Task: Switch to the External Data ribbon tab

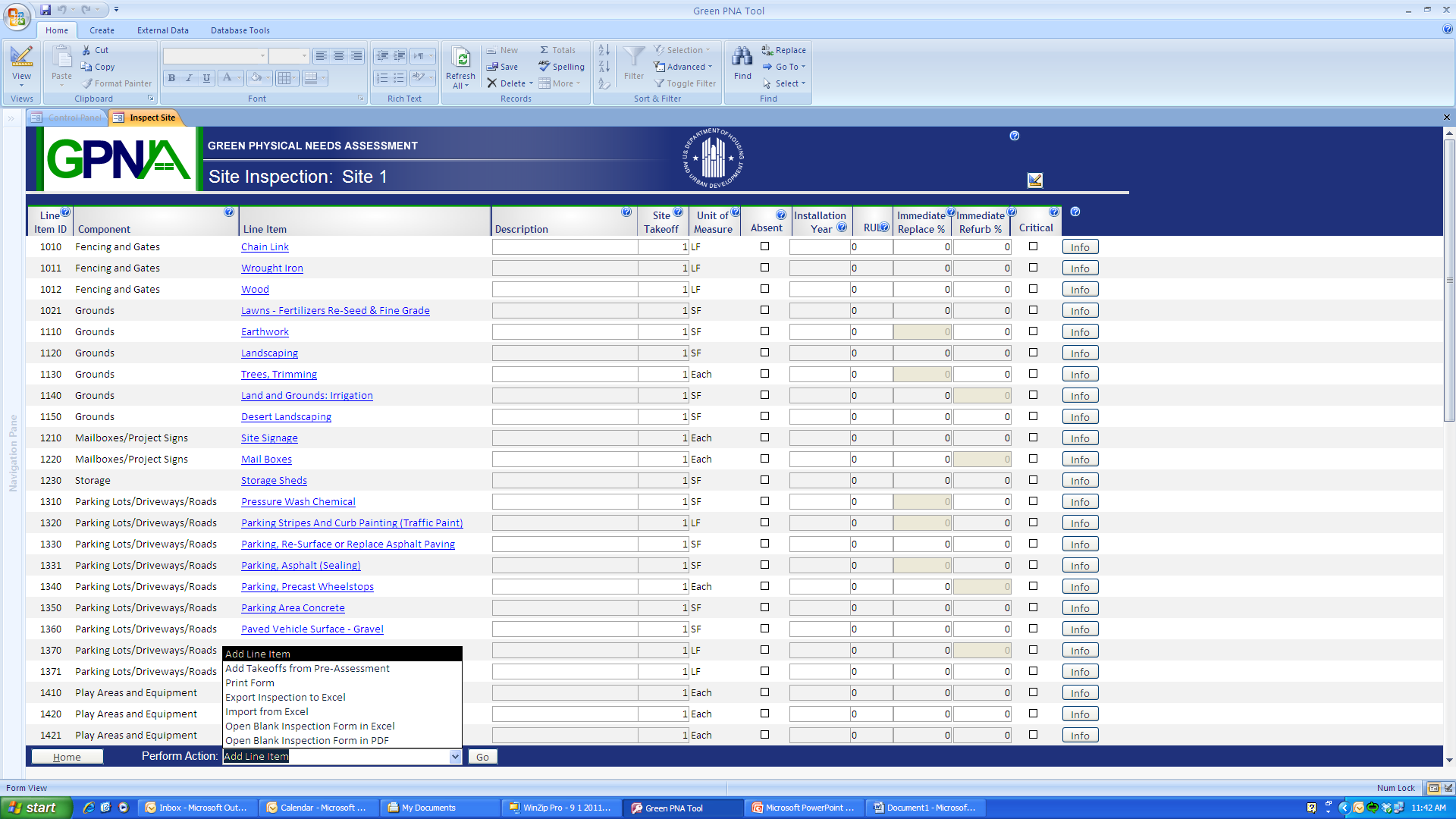Action: click(x=162, y=30)
